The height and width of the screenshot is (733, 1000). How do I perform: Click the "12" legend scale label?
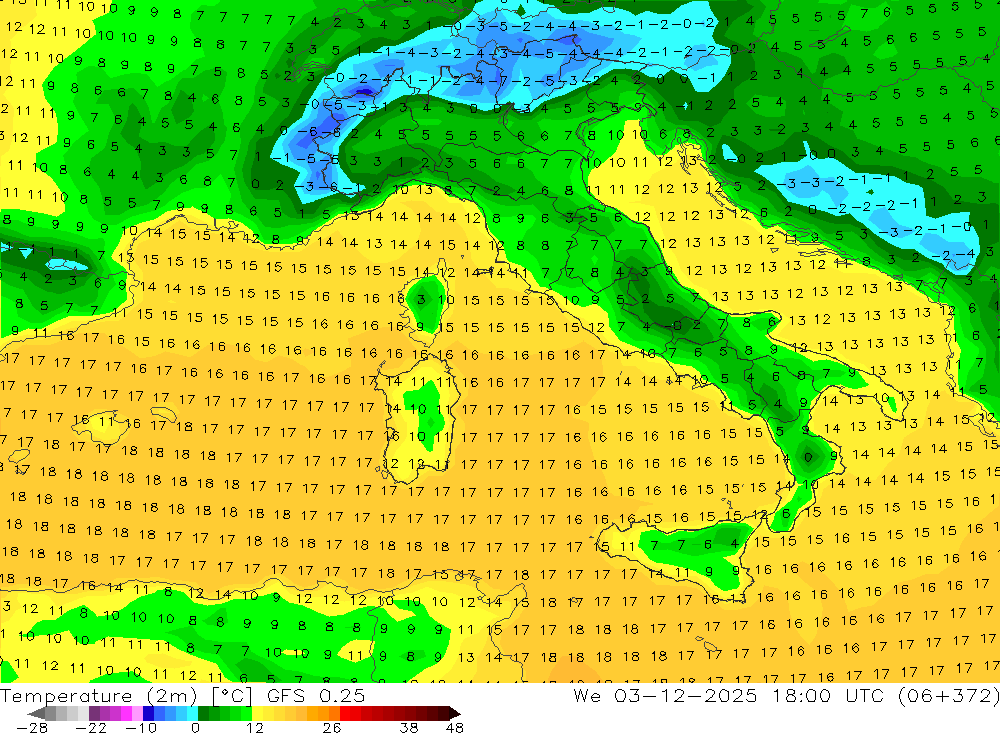coord(255,727)
